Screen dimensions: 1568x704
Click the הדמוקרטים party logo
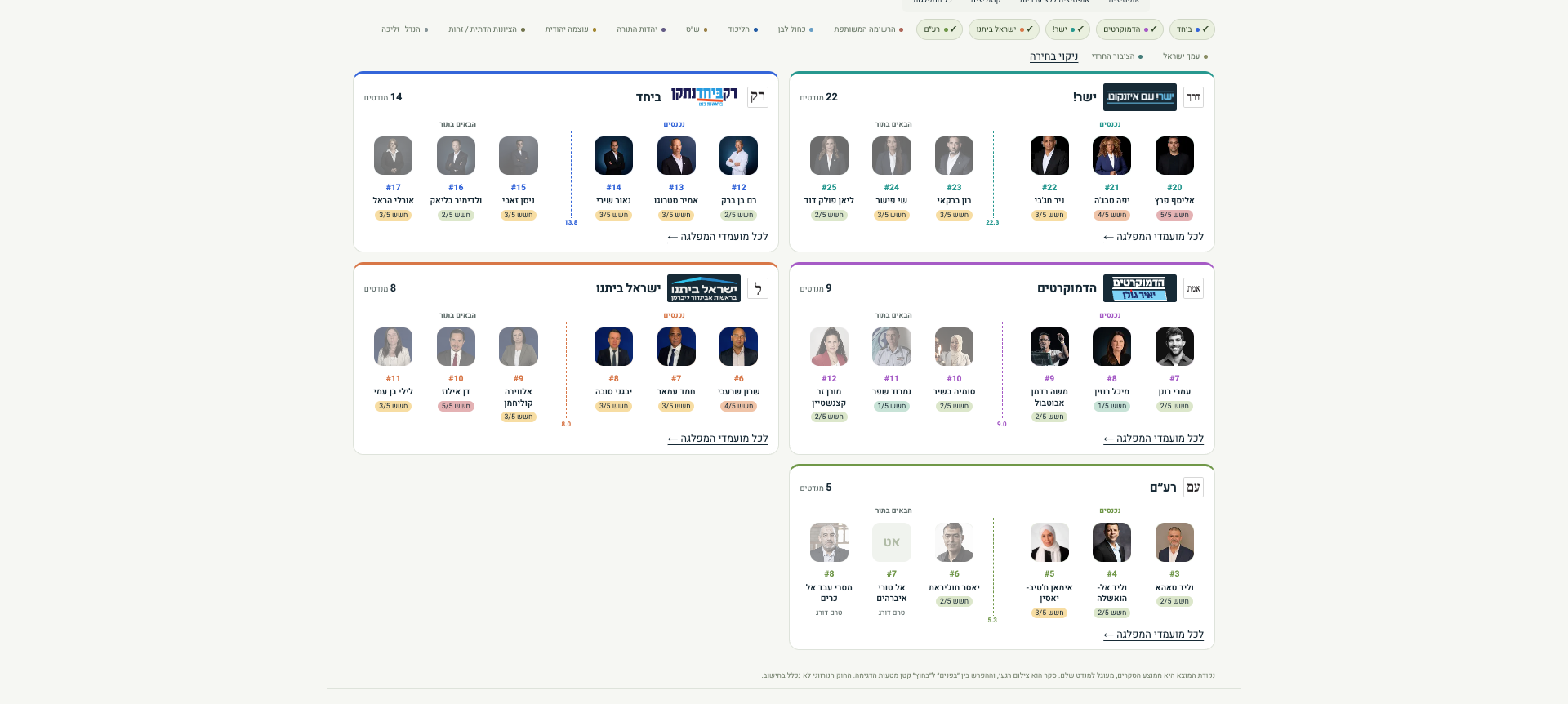[x=1140, y=288]
